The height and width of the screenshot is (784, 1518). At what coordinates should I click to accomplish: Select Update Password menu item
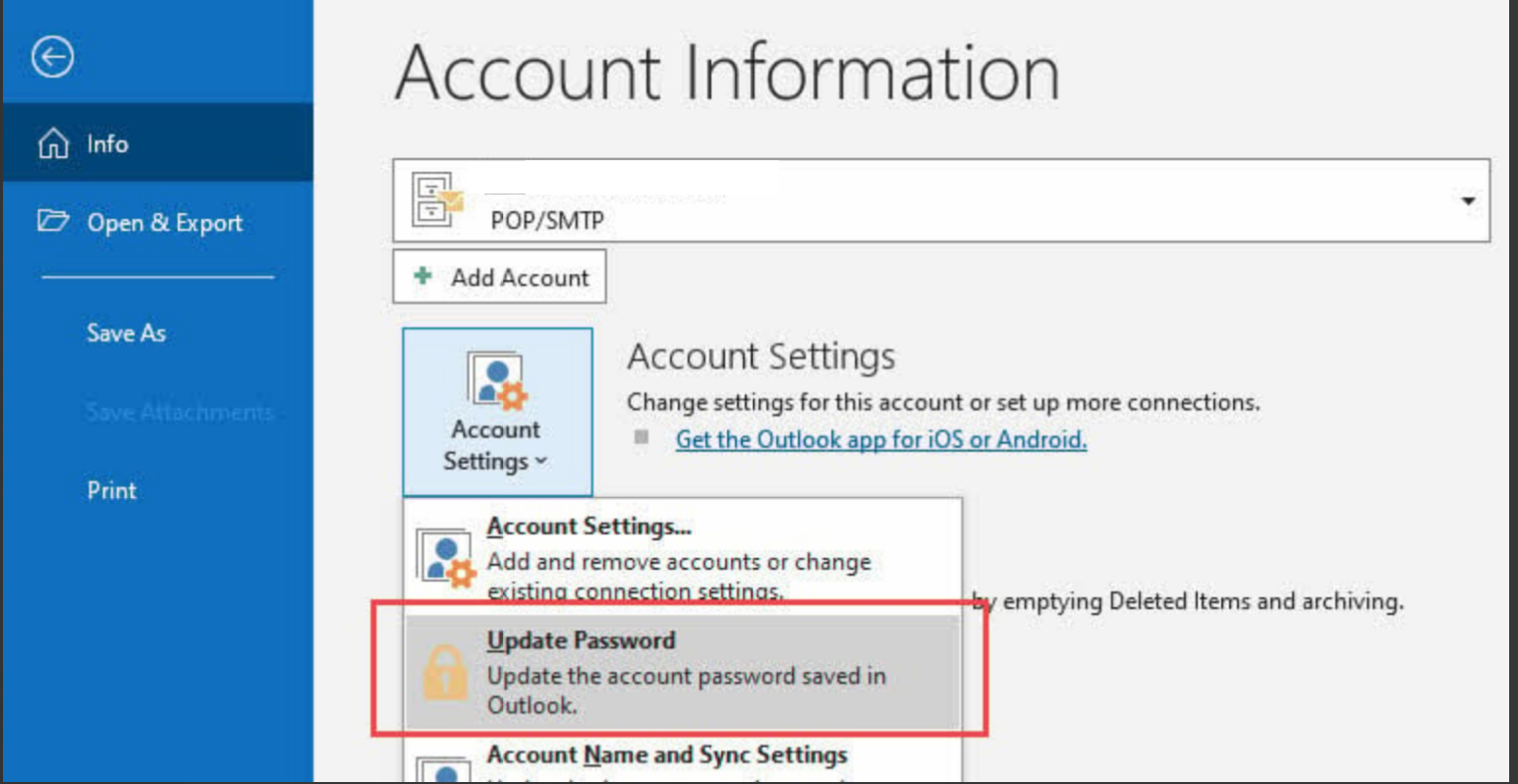683,672
